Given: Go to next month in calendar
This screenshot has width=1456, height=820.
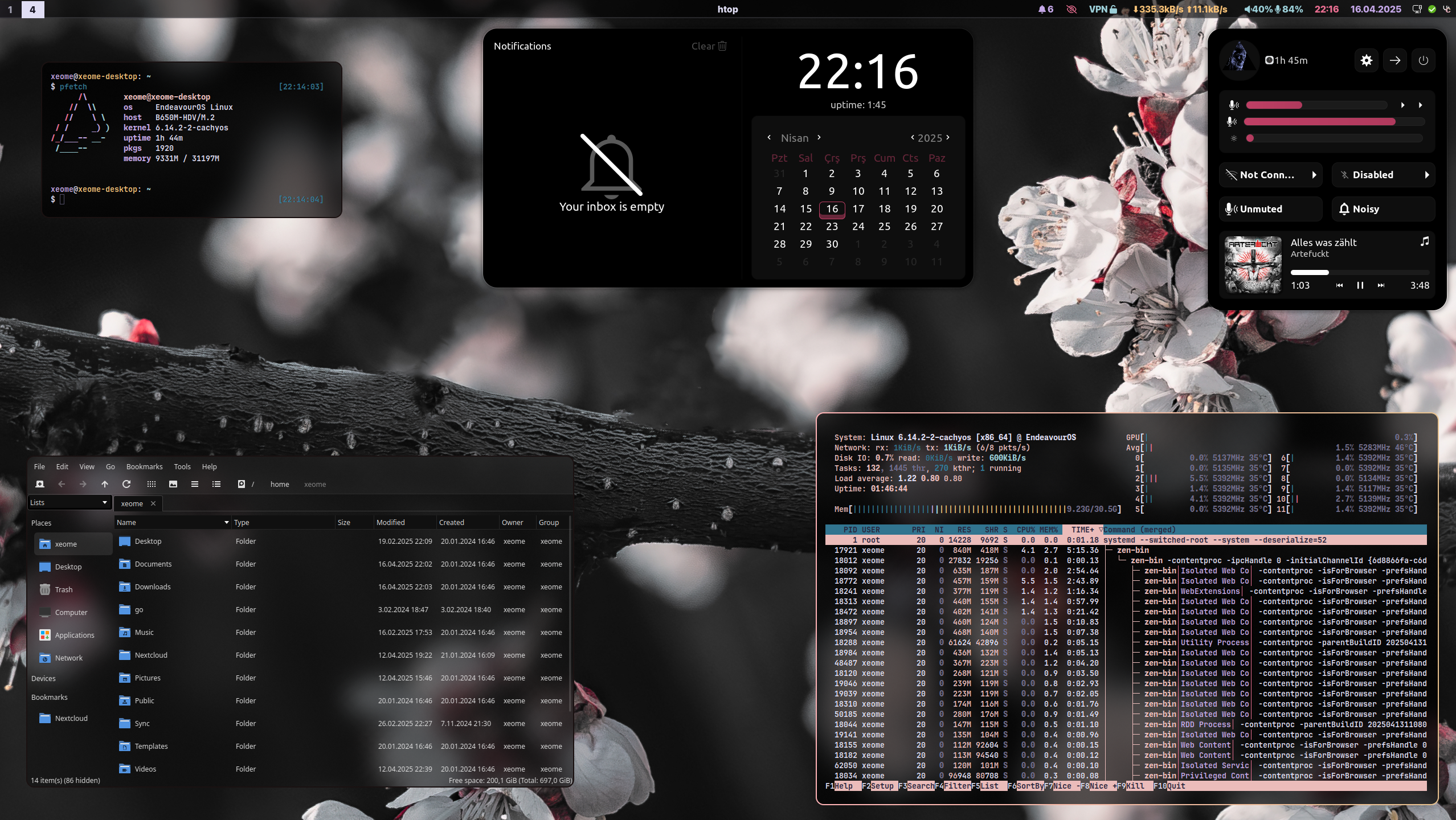Looking at the screenshot, I should [819, 137].
